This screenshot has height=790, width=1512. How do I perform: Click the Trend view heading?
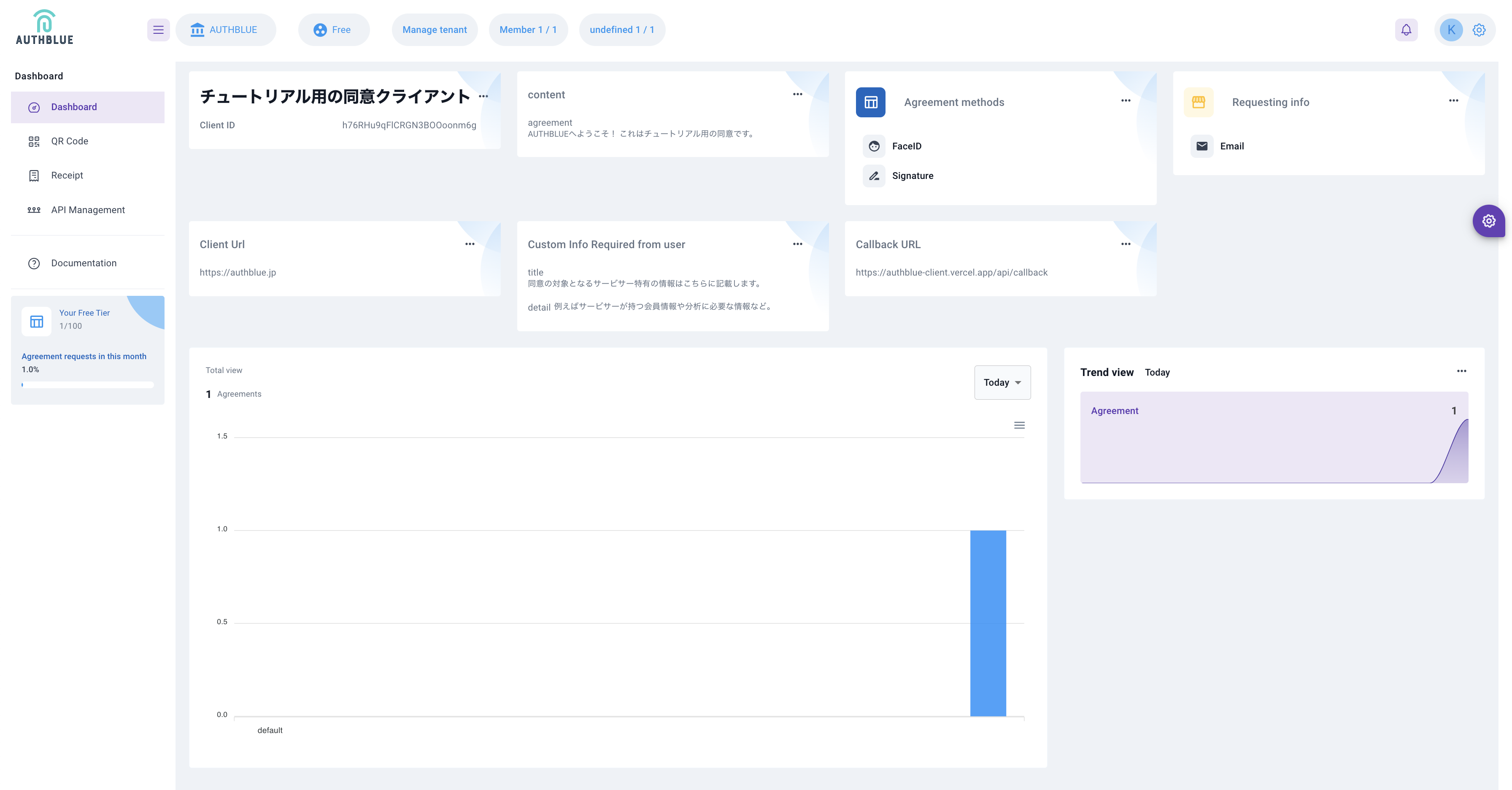point(1107,372)
